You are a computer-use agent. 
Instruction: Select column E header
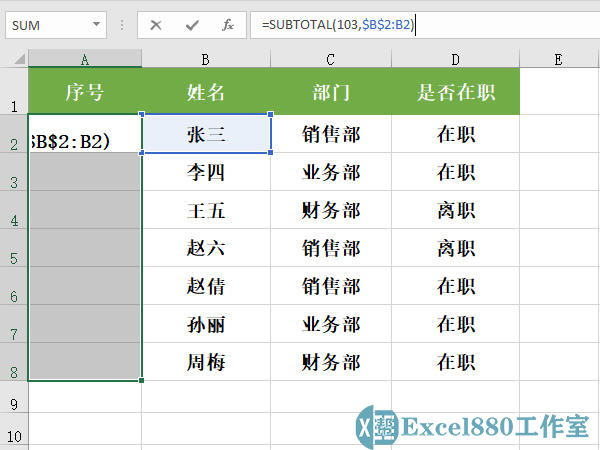click(558, 59)
